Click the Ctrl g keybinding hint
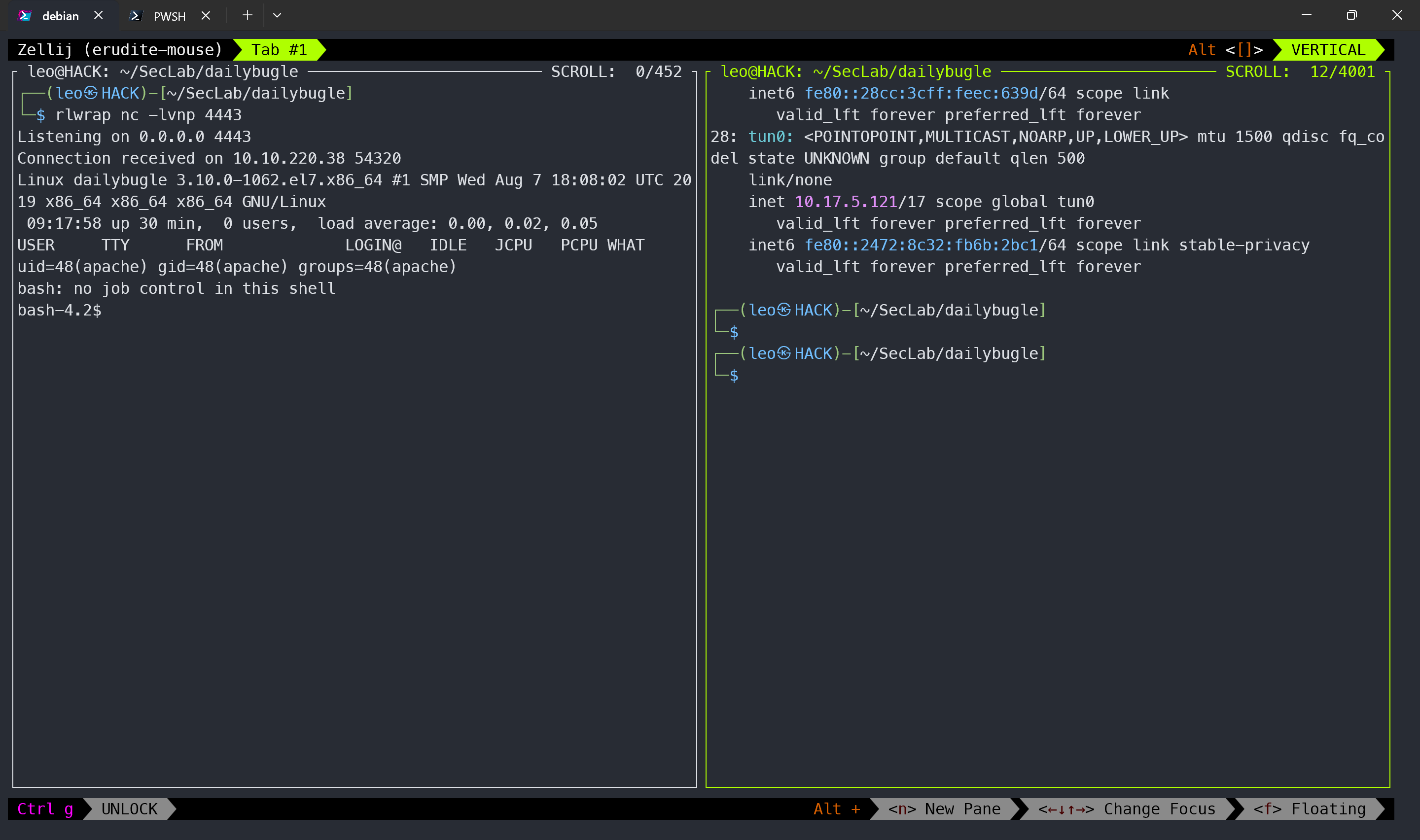This screenshot has width=1420, height=840. 45,809
